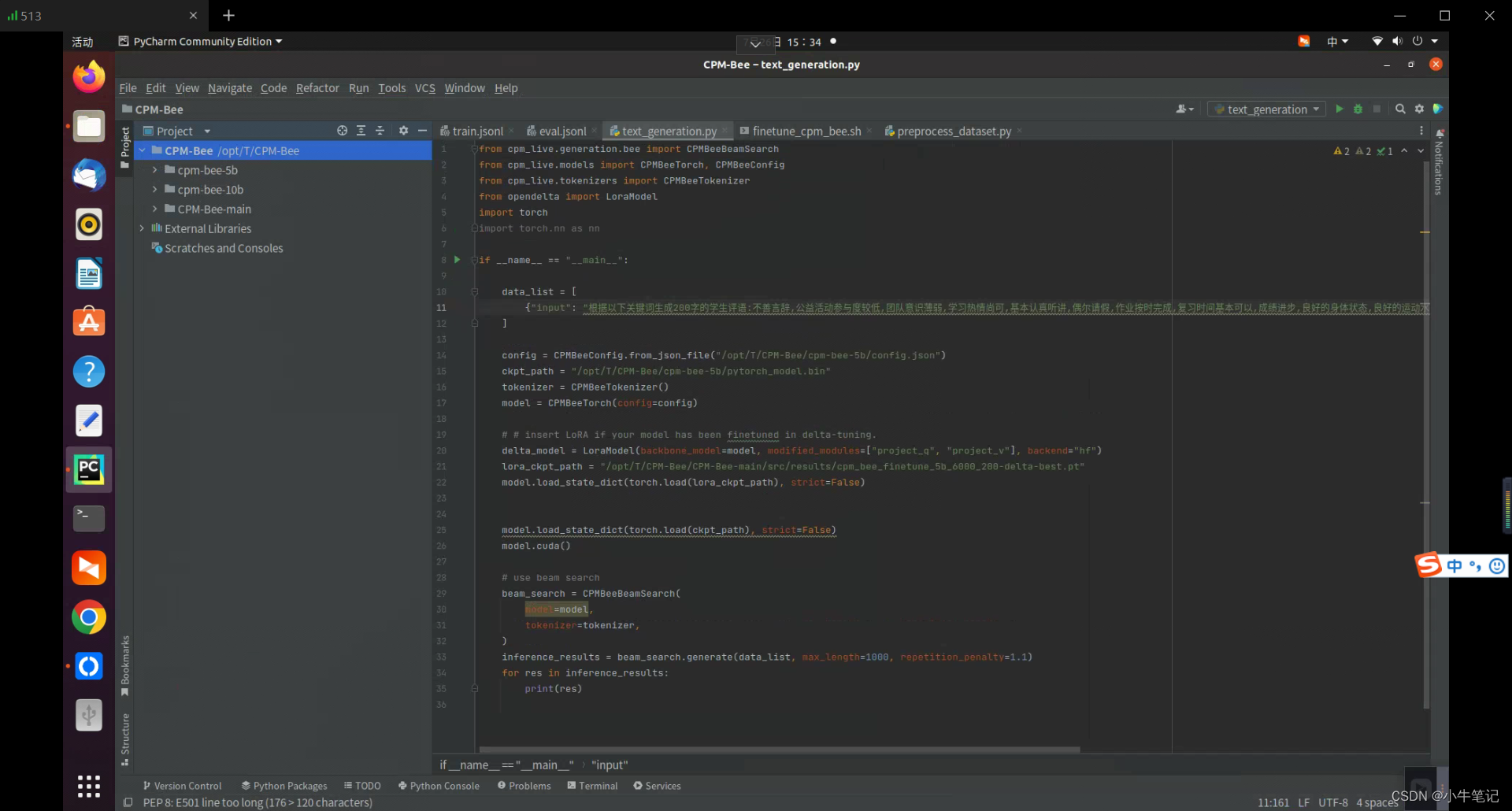
Task: Open the system input method dropdown
Action: [1337, 42]
